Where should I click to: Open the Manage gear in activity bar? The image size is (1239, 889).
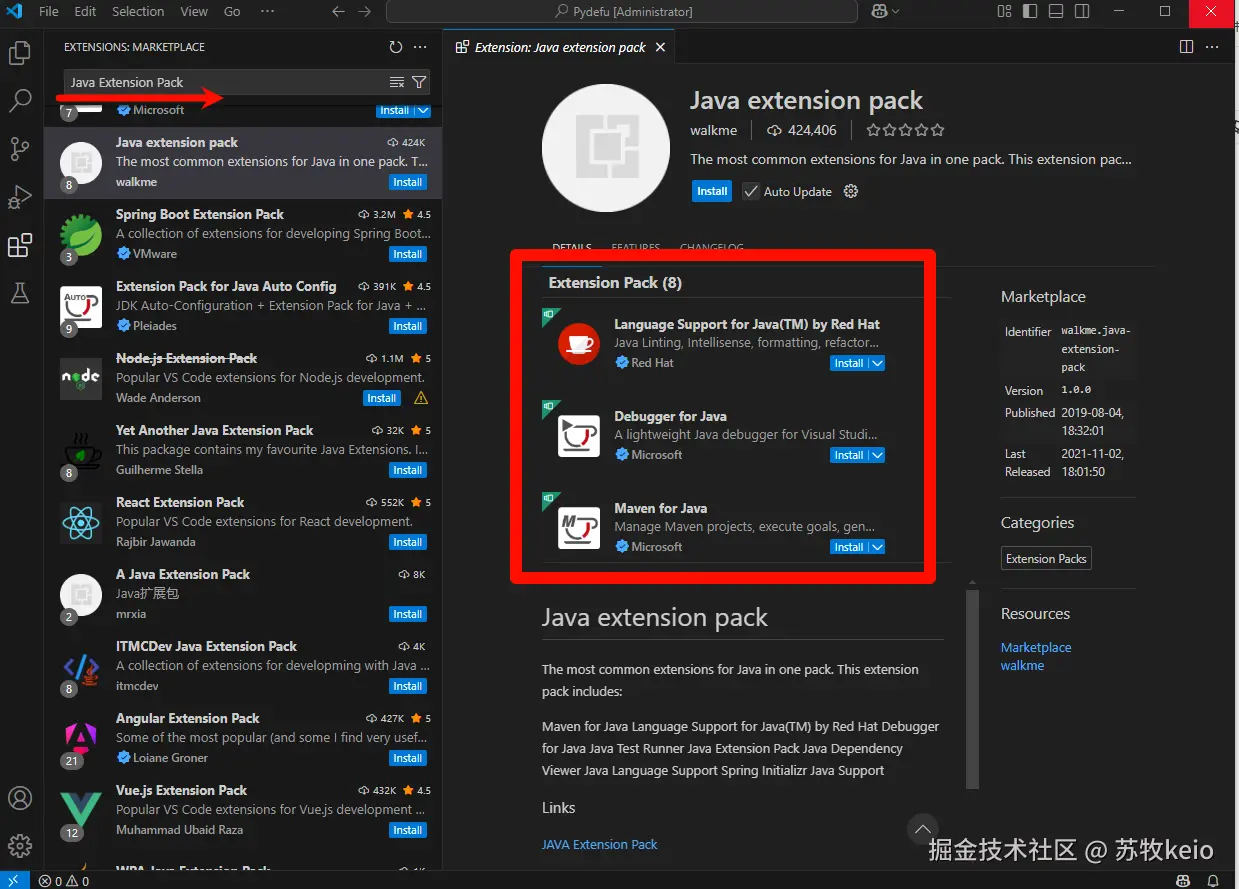[20, 846]
